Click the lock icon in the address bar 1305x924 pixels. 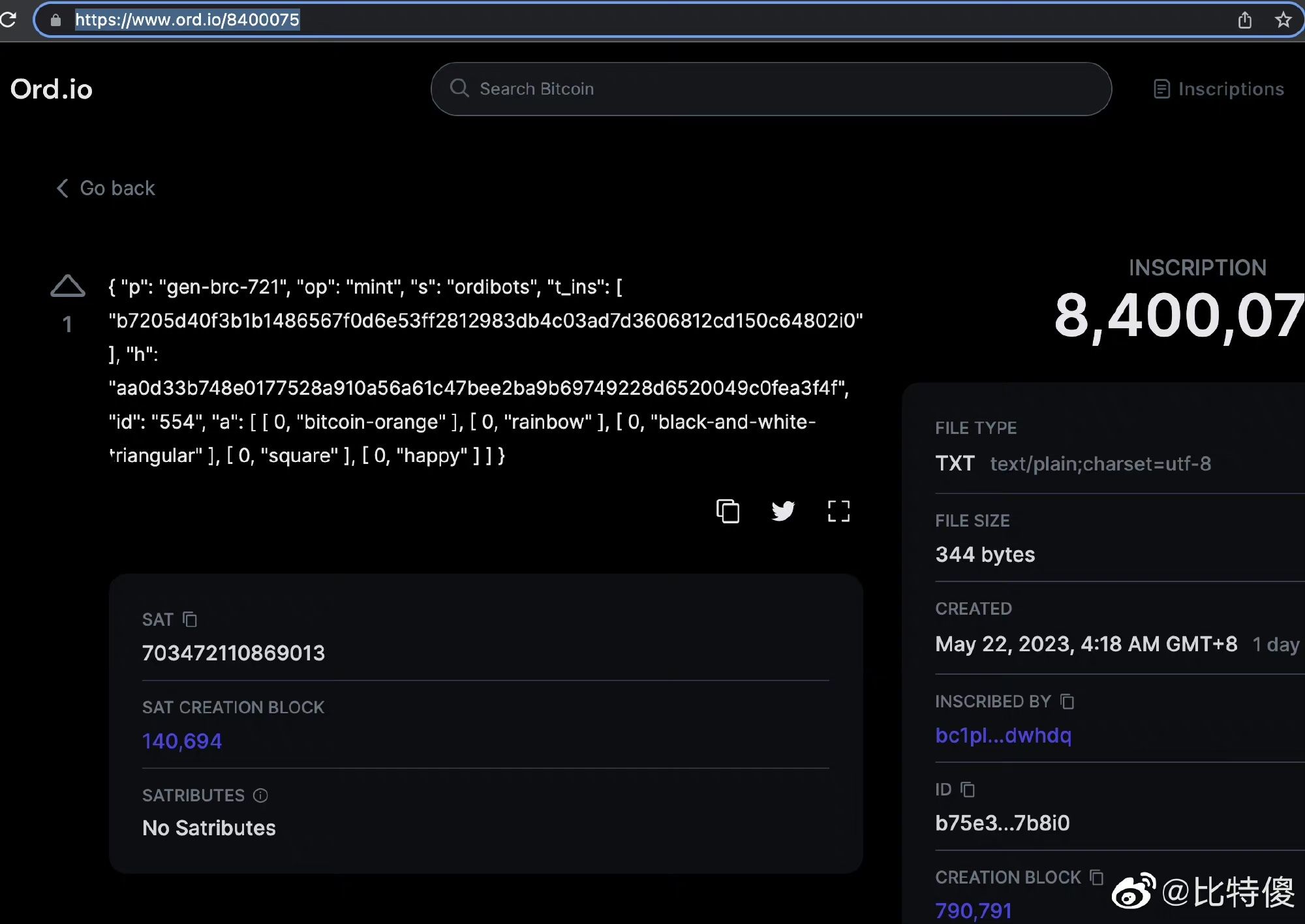56,20
